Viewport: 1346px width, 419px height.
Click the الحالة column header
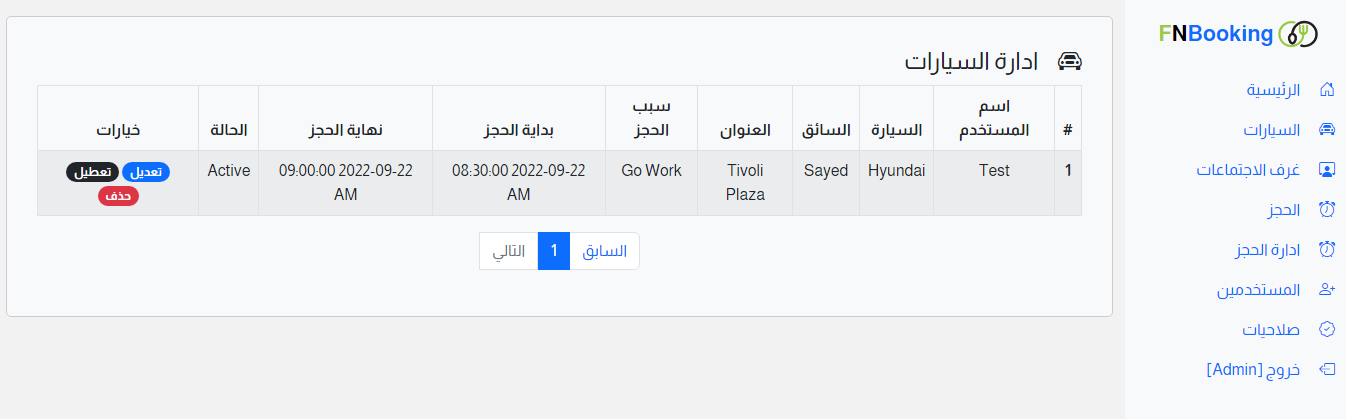tap(228, 129)
